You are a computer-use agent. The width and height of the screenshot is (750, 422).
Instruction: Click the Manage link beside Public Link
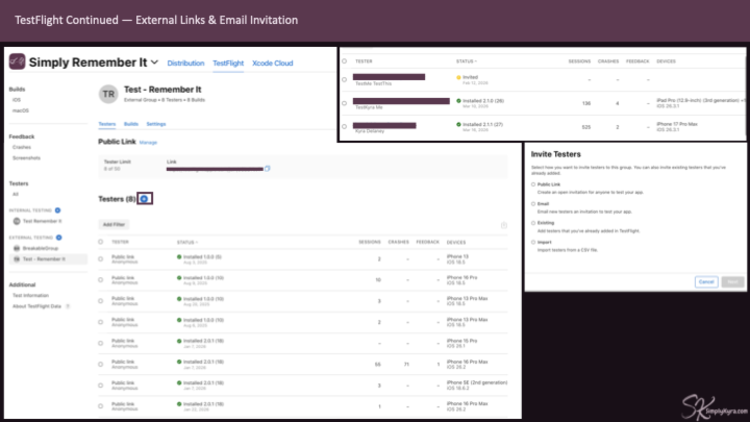[x=148, y=142]
